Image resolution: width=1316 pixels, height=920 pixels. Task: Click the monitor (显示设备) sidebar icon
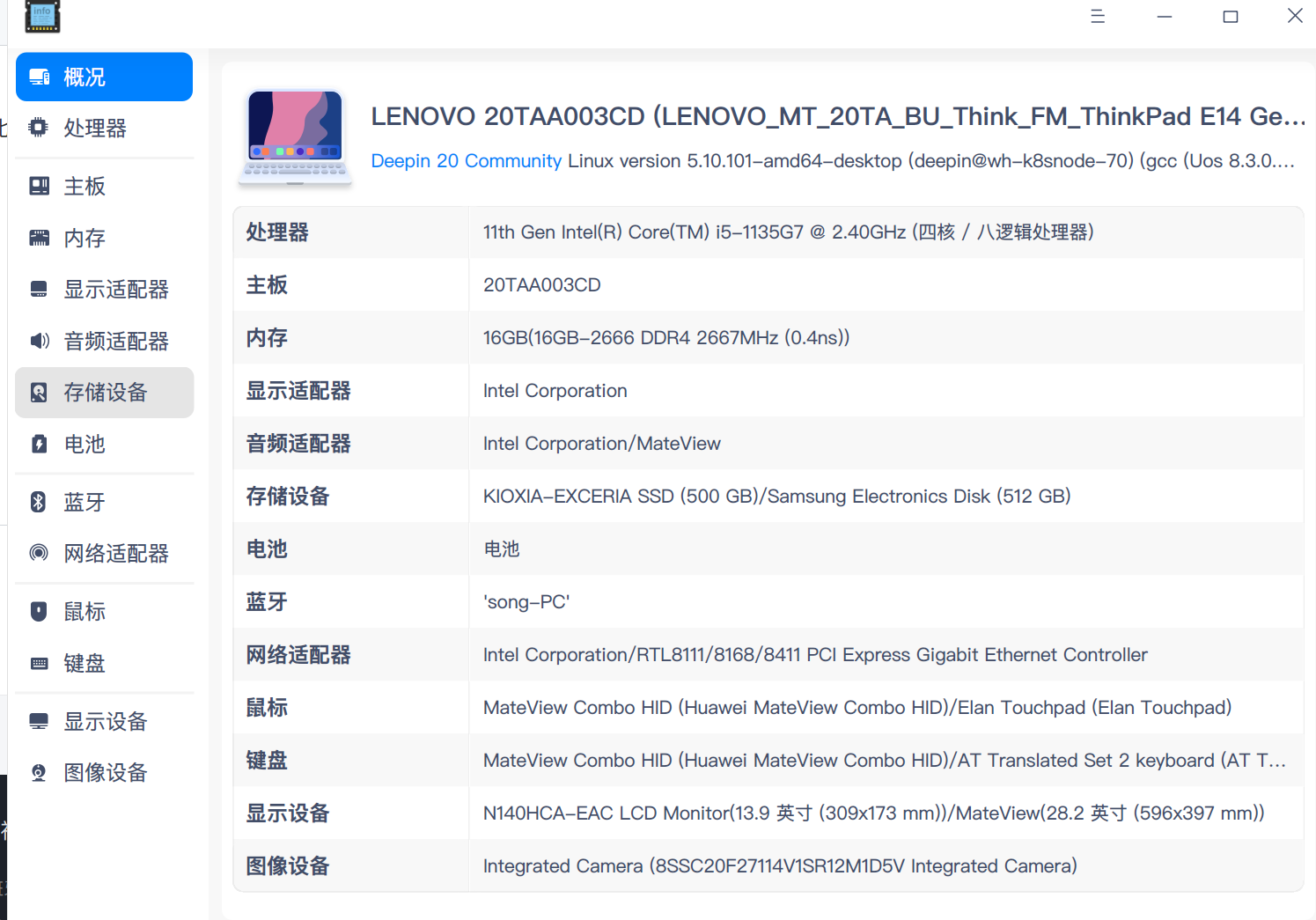point(39,721)
